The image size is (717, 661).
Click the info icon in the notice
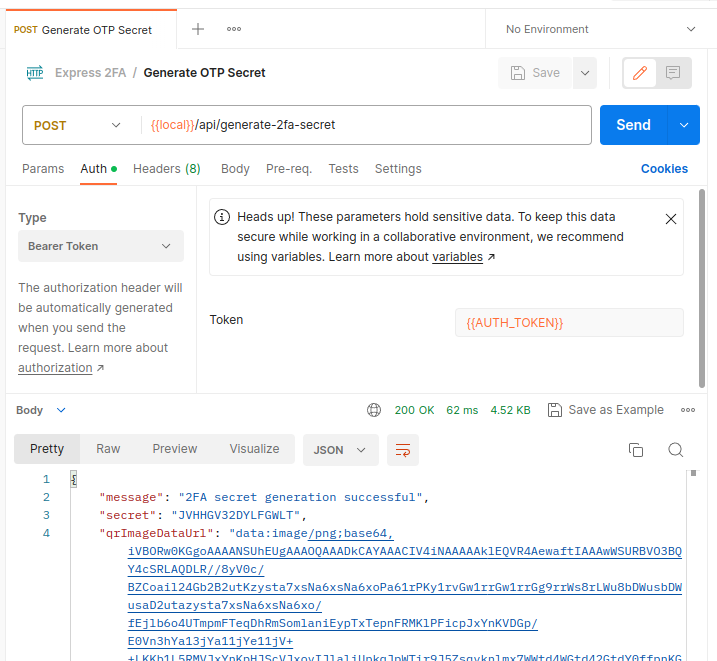(222, 217)
